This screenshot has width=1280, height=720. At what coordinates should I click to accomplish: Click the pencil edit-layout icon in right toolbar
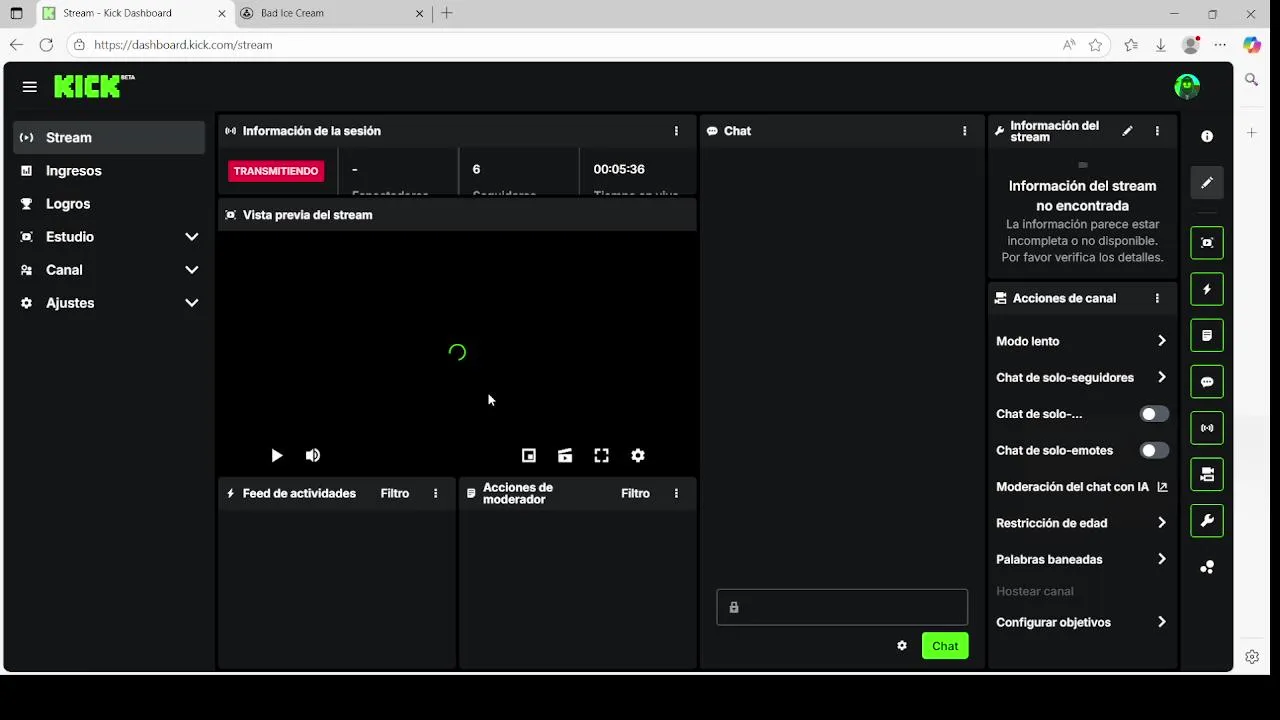tap(1207, 183)
